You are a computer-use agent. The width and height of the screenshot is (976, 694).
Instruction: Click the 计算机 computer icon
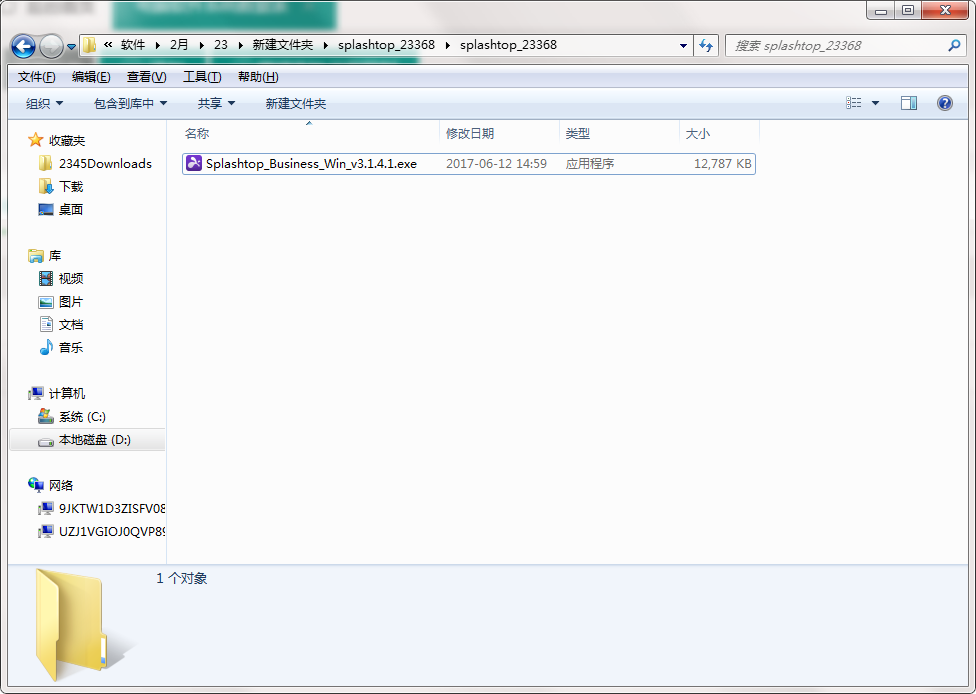[35, 393]
